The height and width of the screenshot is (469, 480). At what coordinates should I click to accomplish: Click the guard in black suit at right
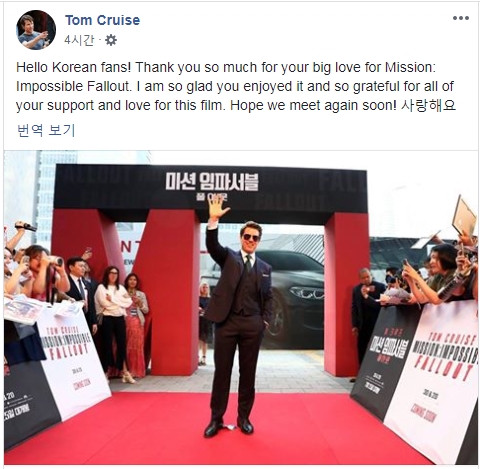point(366,317)
